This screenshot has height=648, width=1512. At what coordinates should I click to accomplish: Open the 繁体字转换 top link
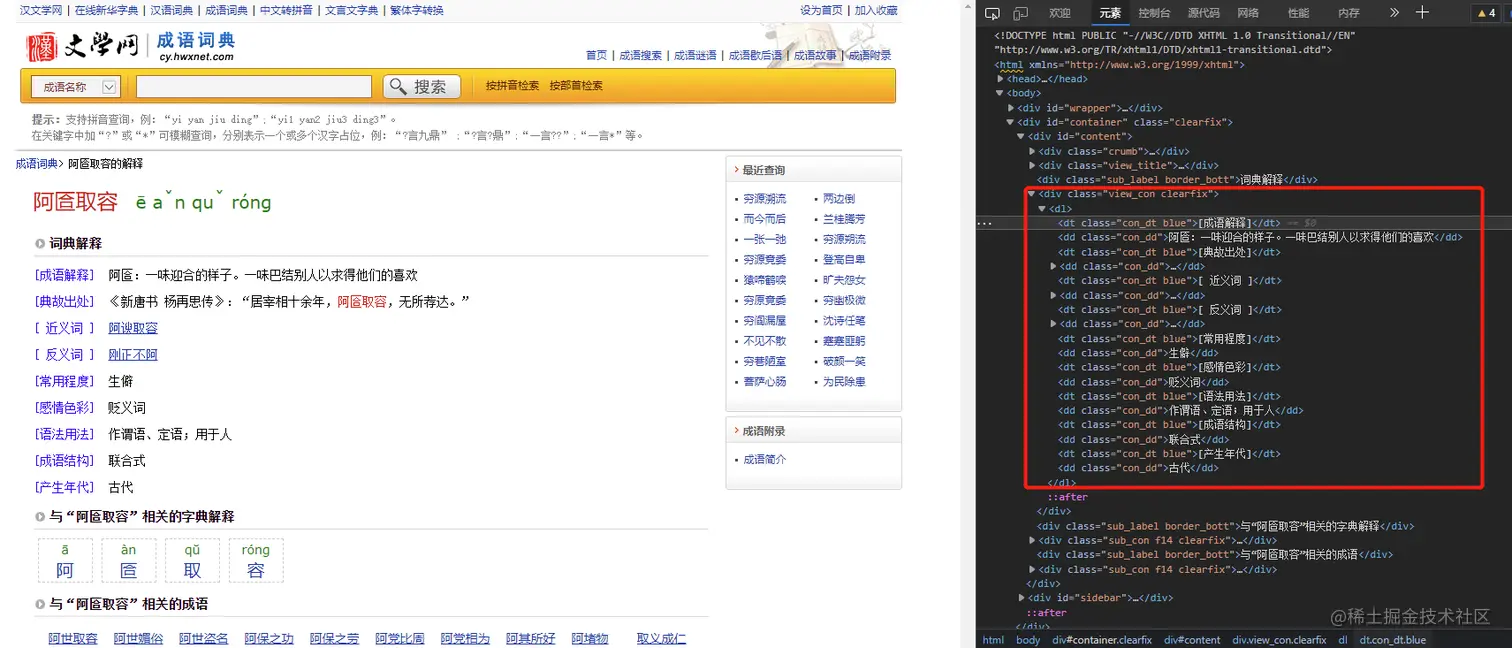[417, 10]
